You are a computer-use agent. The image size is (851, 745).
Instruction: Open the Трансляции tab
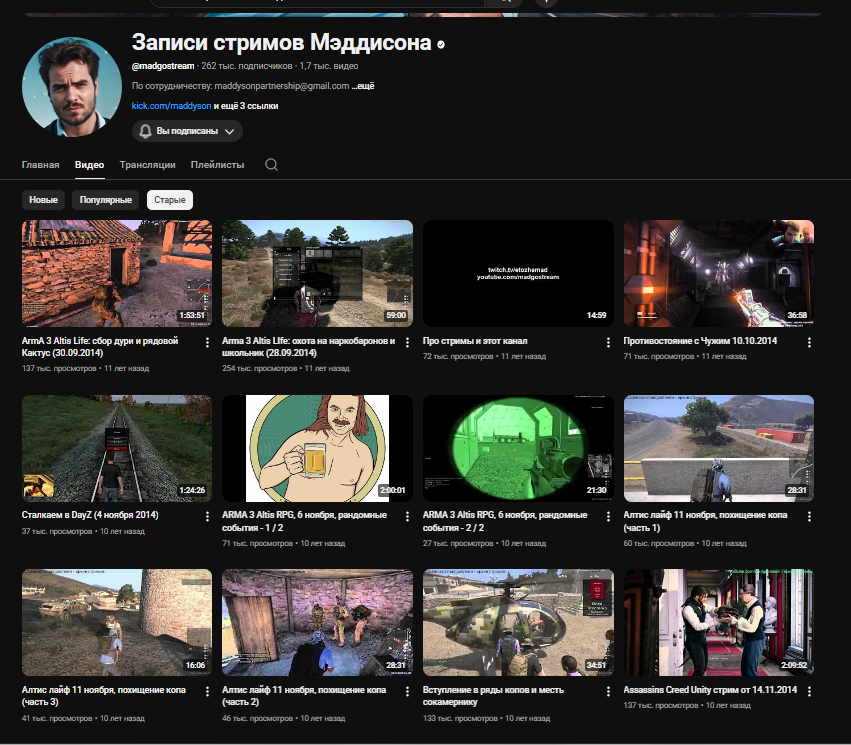(x=148, y=164)
